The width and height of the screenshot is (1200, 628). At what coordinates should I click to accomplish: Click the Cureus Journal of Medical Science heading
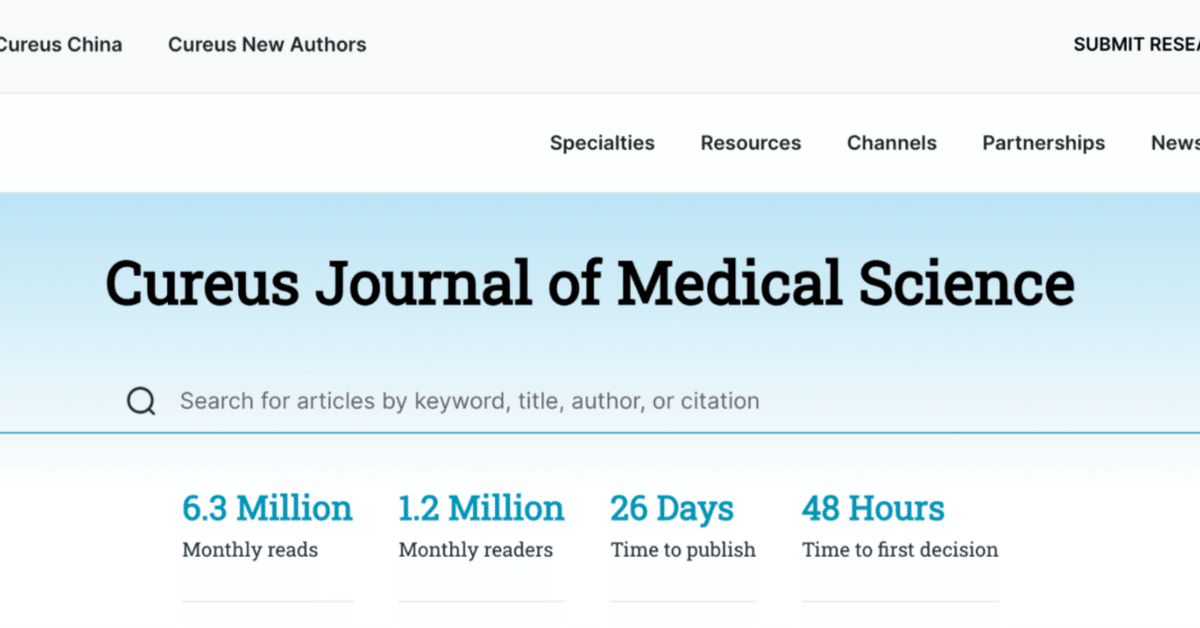(589, 283)
